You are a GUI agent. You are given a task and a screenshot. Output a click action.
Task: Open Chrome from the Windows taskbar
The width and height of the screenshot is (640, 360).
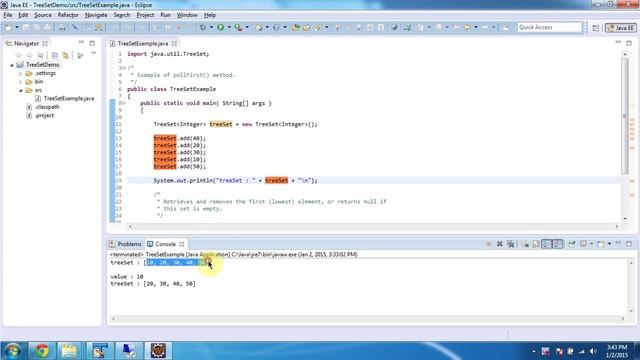pyautogui.click(x=41, y=351)
